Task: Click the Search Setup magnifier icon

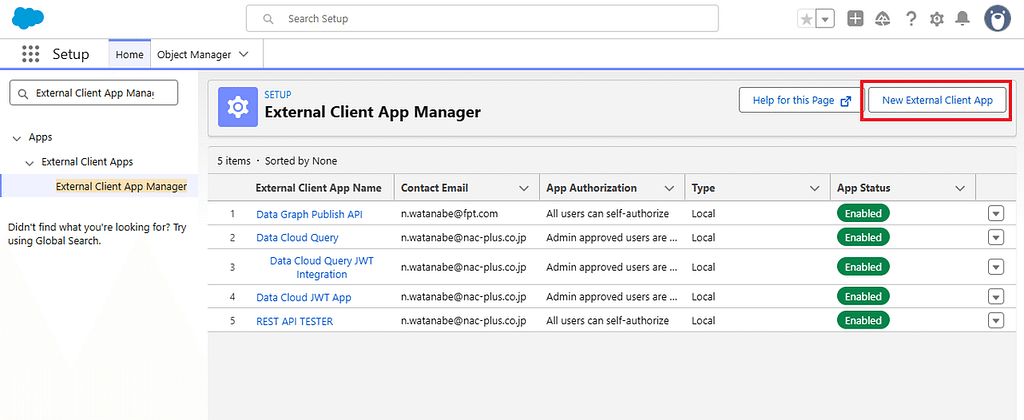Action: click(x=268, y=19)
